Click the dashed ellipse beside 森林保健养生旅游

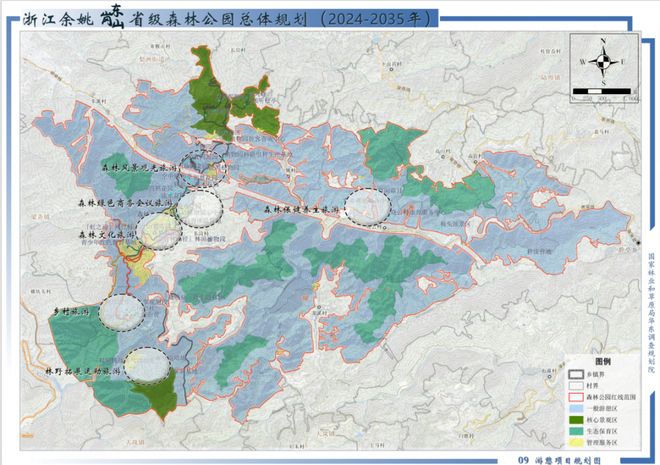coord(368,207)
